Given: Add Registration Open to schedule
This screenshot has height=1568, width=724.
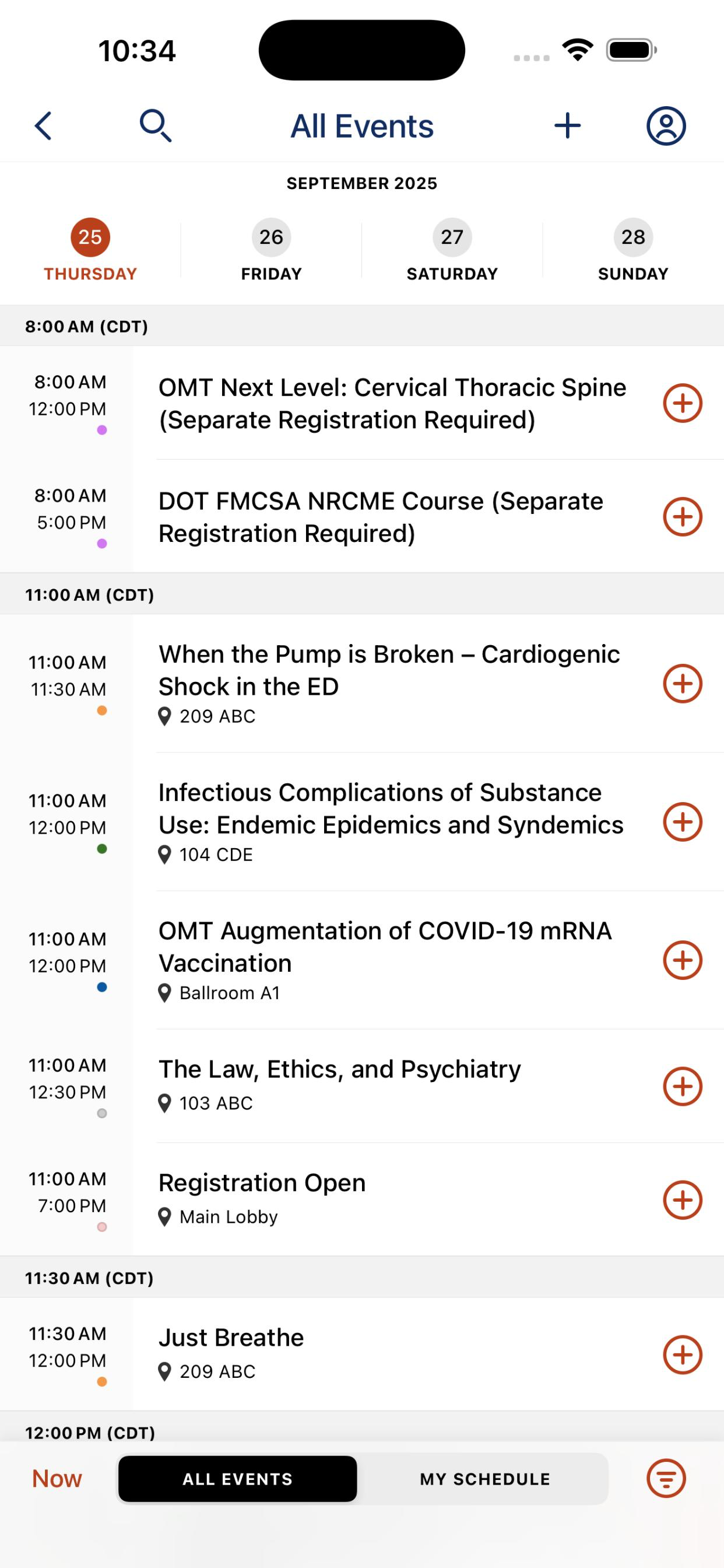Looking at the screenshot, I should tap(683, 1200).
